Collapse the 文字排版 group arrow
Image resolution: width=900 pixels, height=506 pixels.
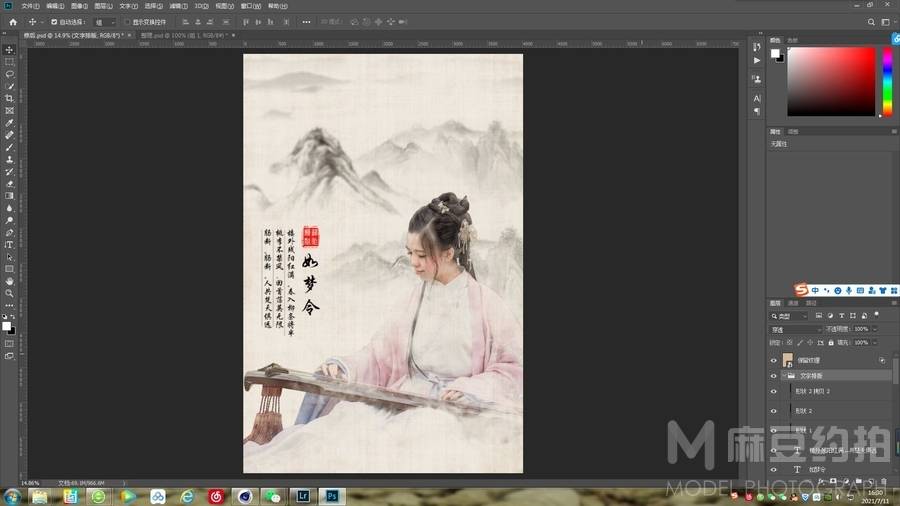(x=784, y=376)
